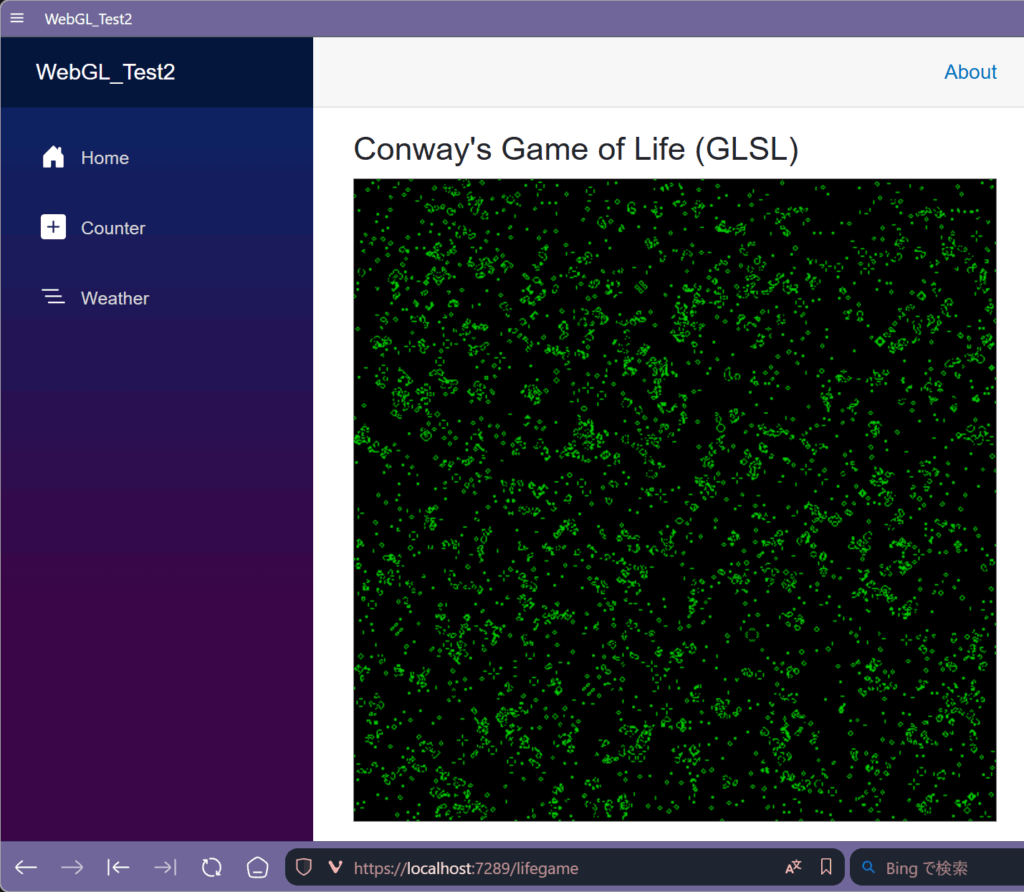
Task: Open the Vivaldi hamburger menu
Action: (17, 19)
